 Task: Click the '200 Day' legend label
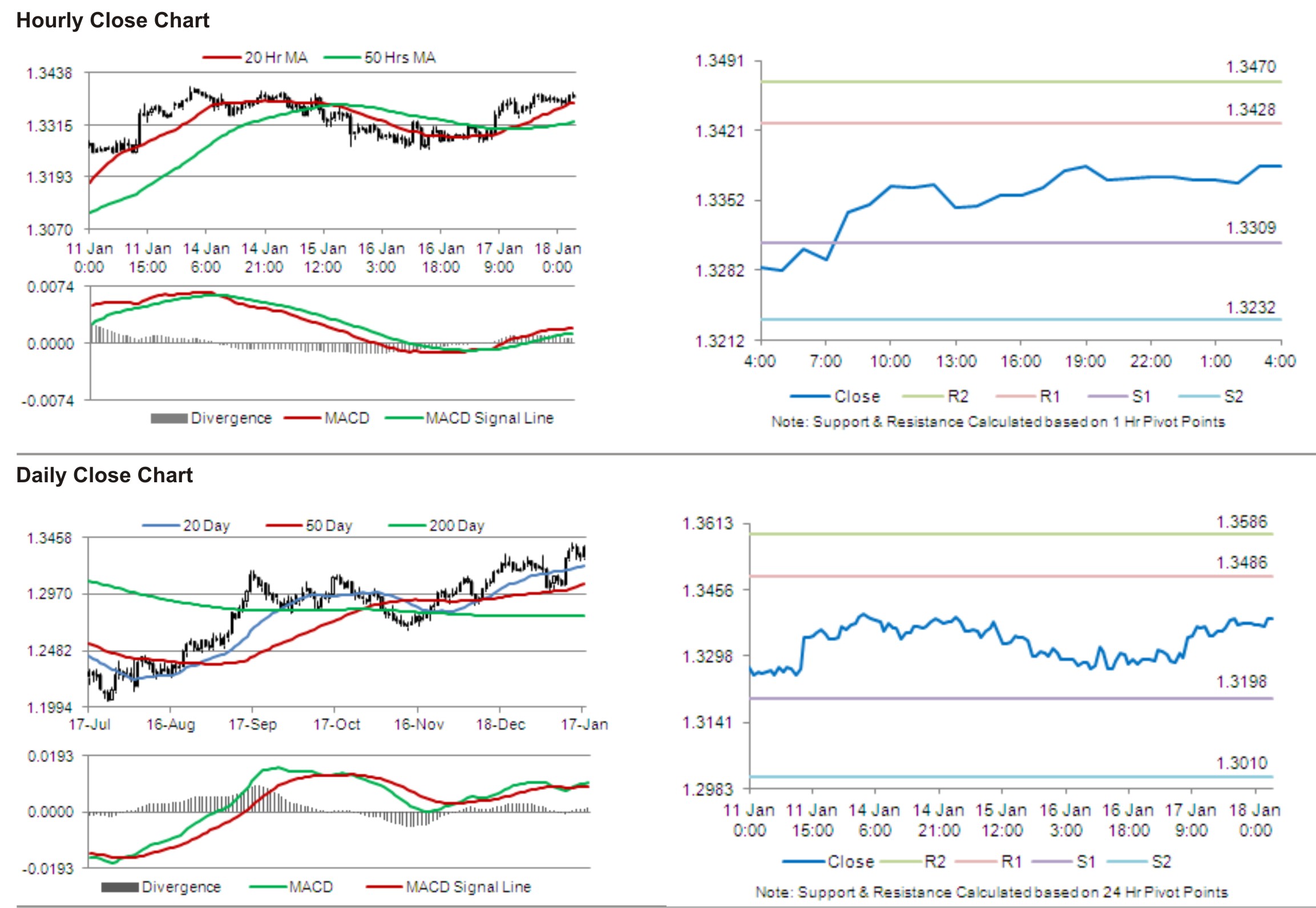tap(457, 526)
